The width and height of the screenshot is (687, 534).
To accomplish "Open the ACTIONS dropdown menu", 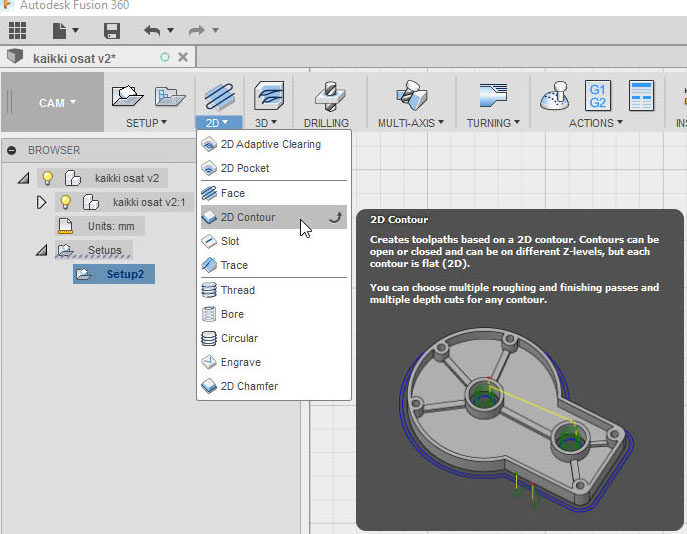I will (x=596, y=123).
